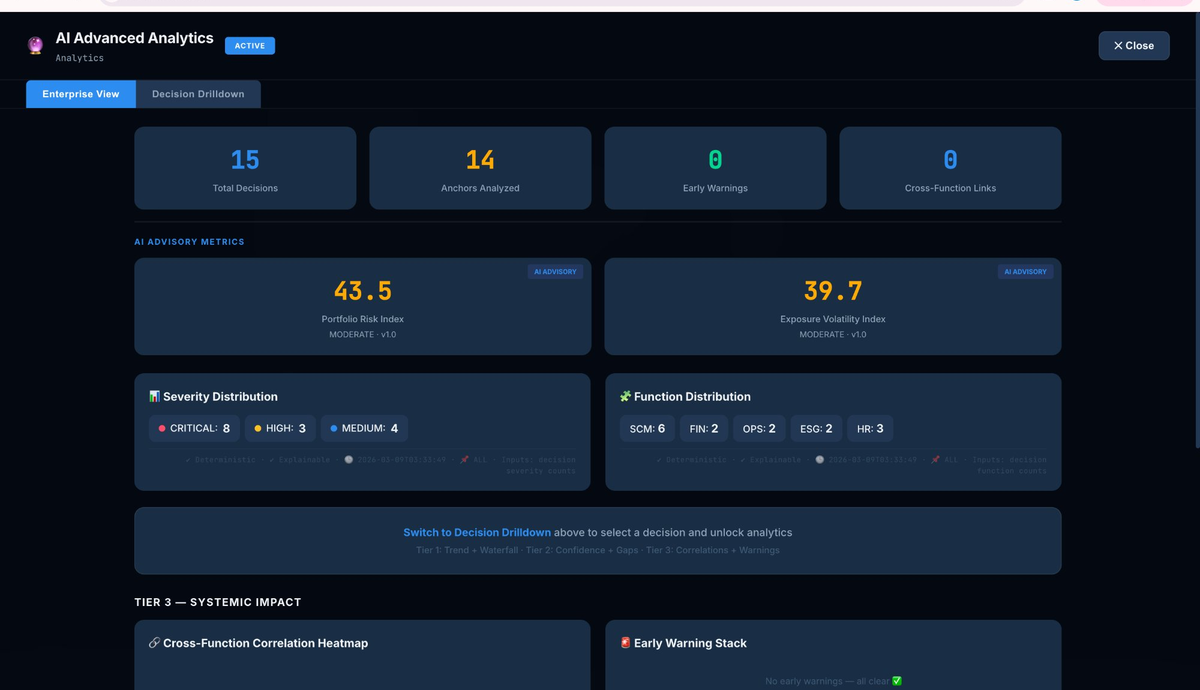Click the ACTIVE status badge
This screenshot has height=690, width=1200.
249,45
